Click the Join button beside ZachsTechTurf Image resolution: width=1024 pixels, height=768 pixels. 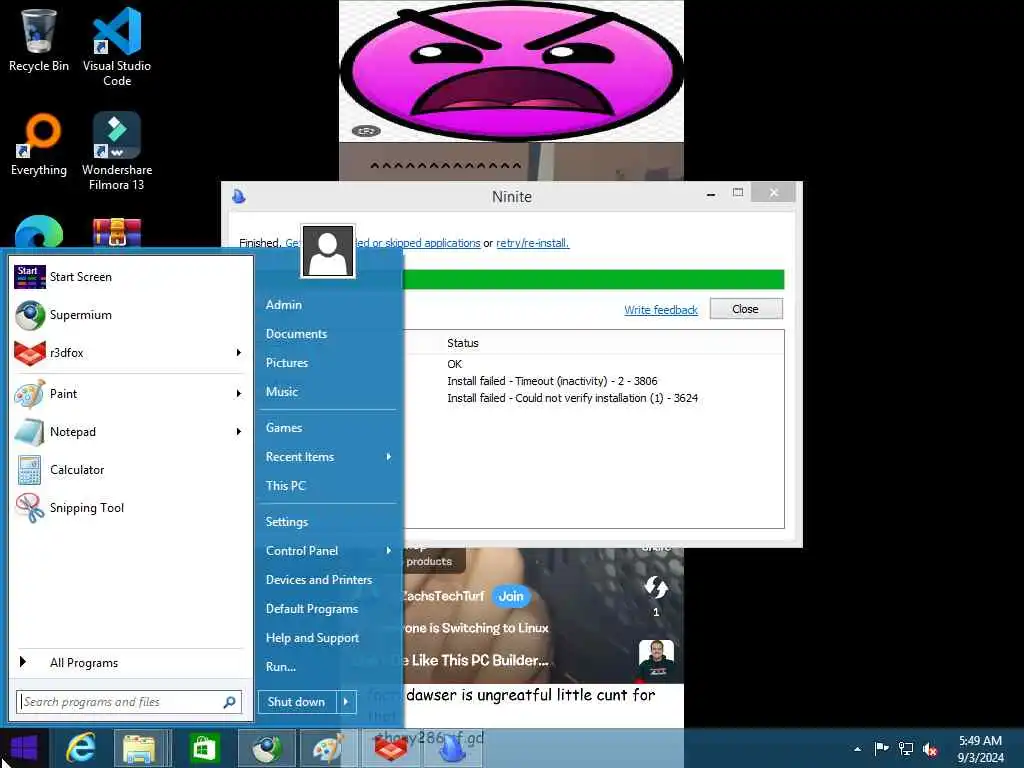(511, 596)
